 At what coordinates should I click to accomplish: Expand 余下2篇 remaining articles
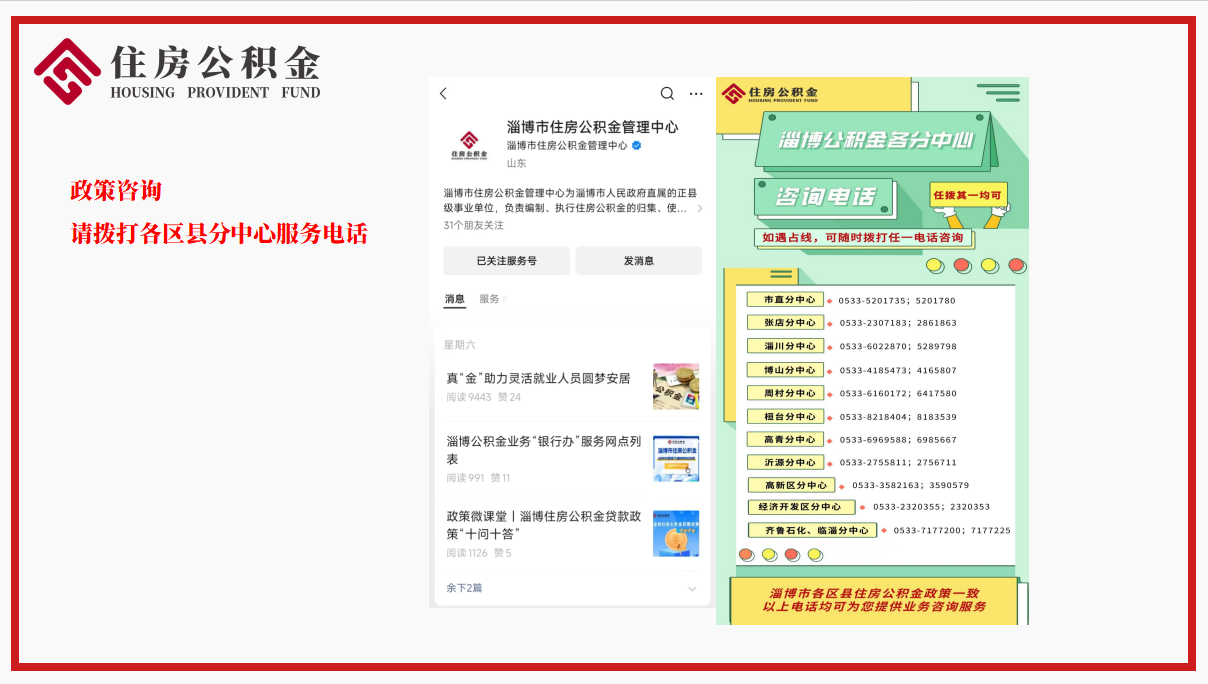[x=464, y=588]
